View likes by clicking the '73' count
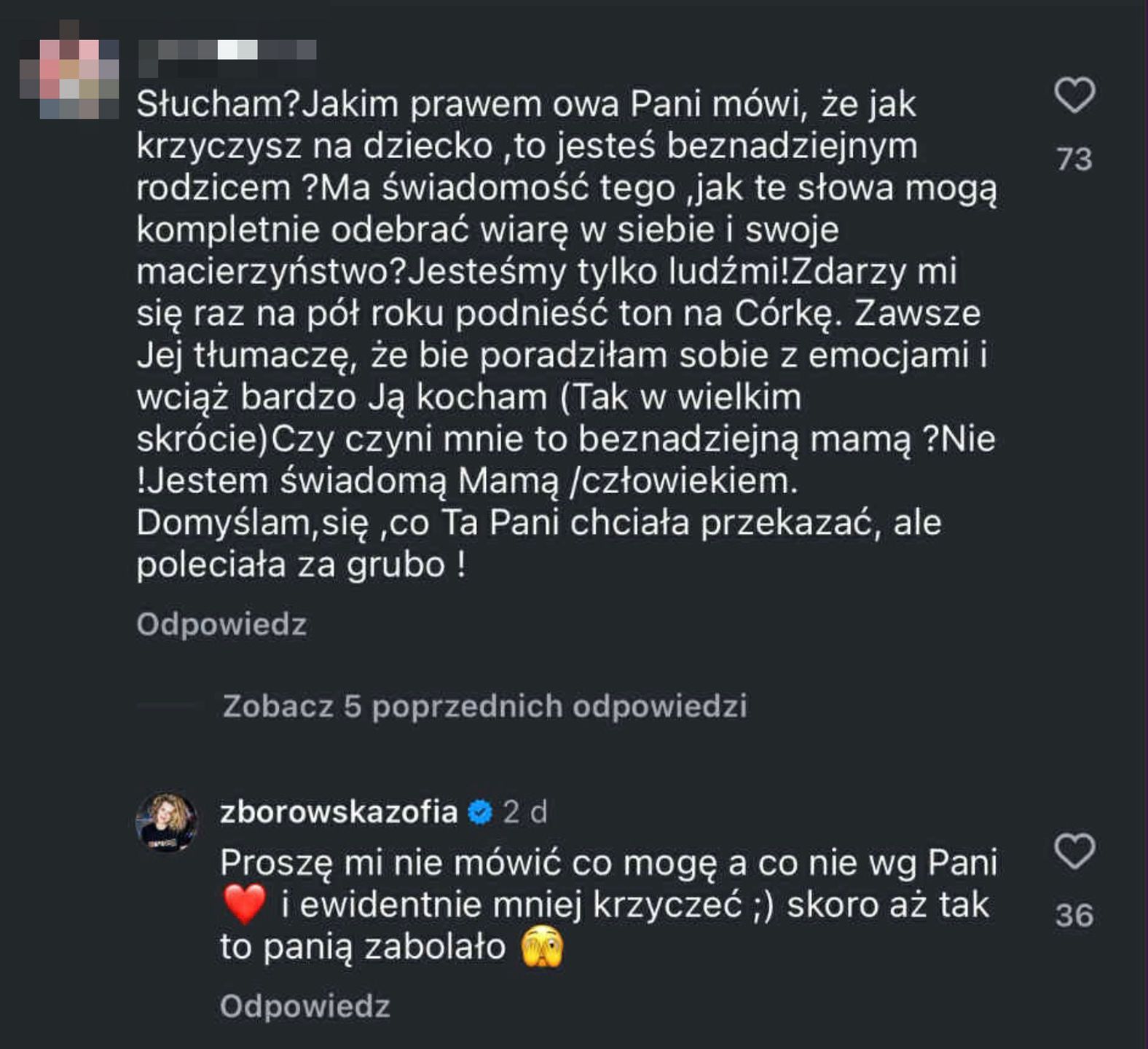Viewport: 1148px width, 1049px height. (1074, 160)
